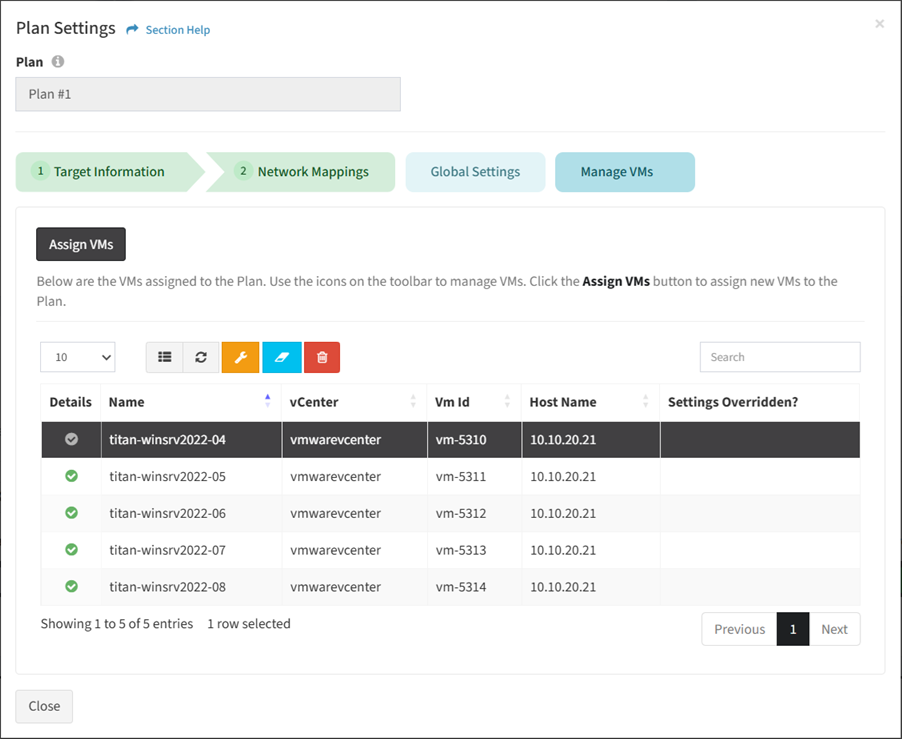Screen dimensions: 902x739
Task: Click the red trash delete icon
Action: 322,357
